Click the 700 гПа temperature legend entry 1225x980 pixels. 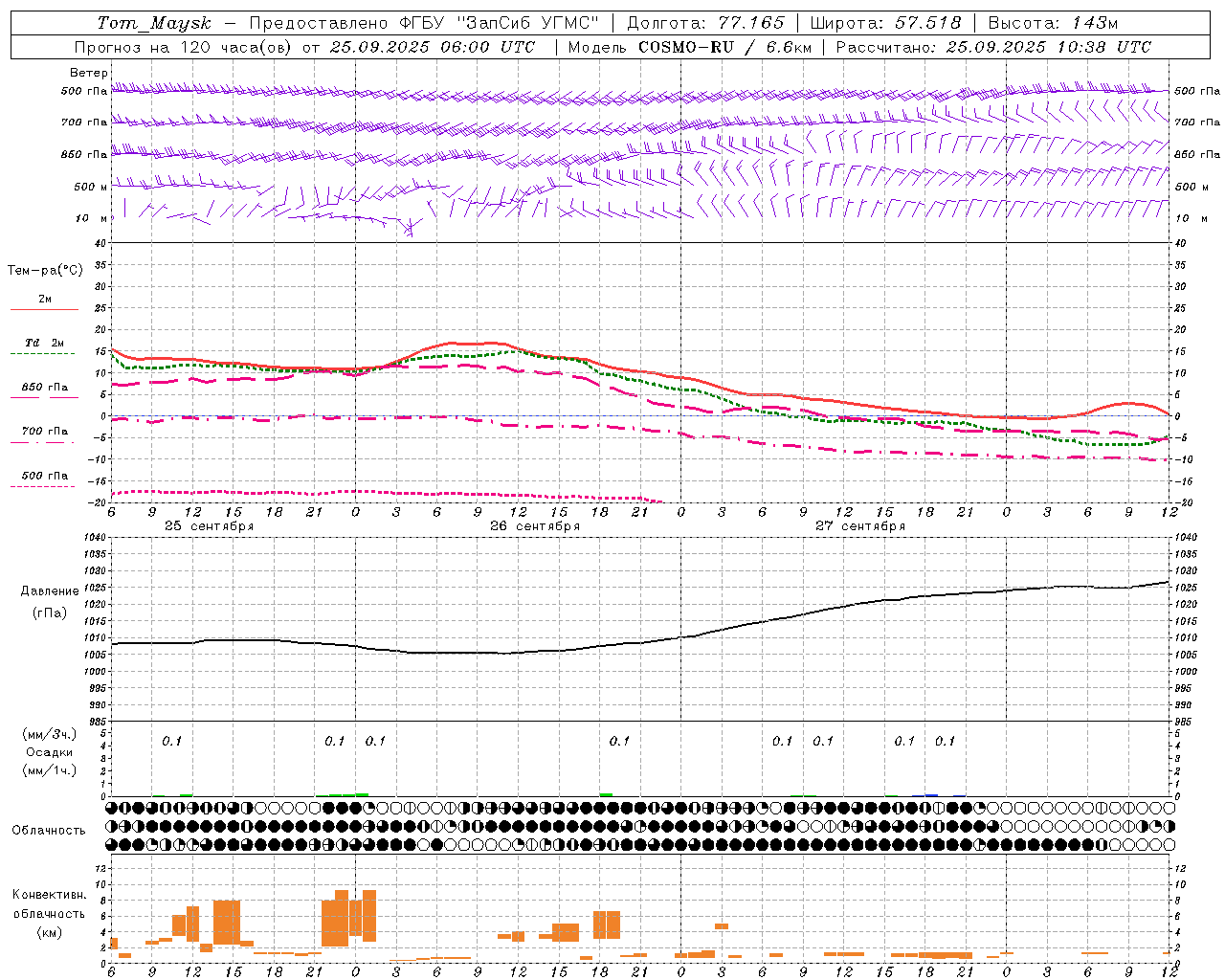45,432
